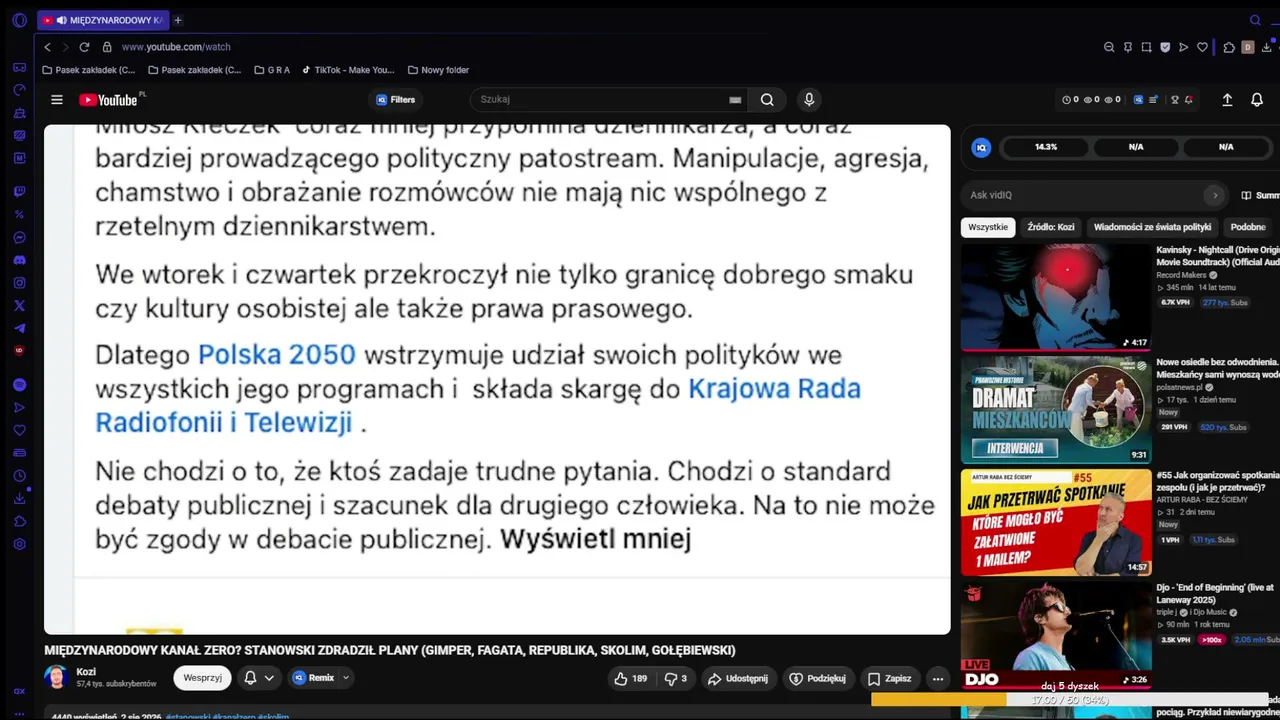Viewport: 1280px width, 720px height.
Task: Open the ad blocker shield icon
Action: (1165, 47)
